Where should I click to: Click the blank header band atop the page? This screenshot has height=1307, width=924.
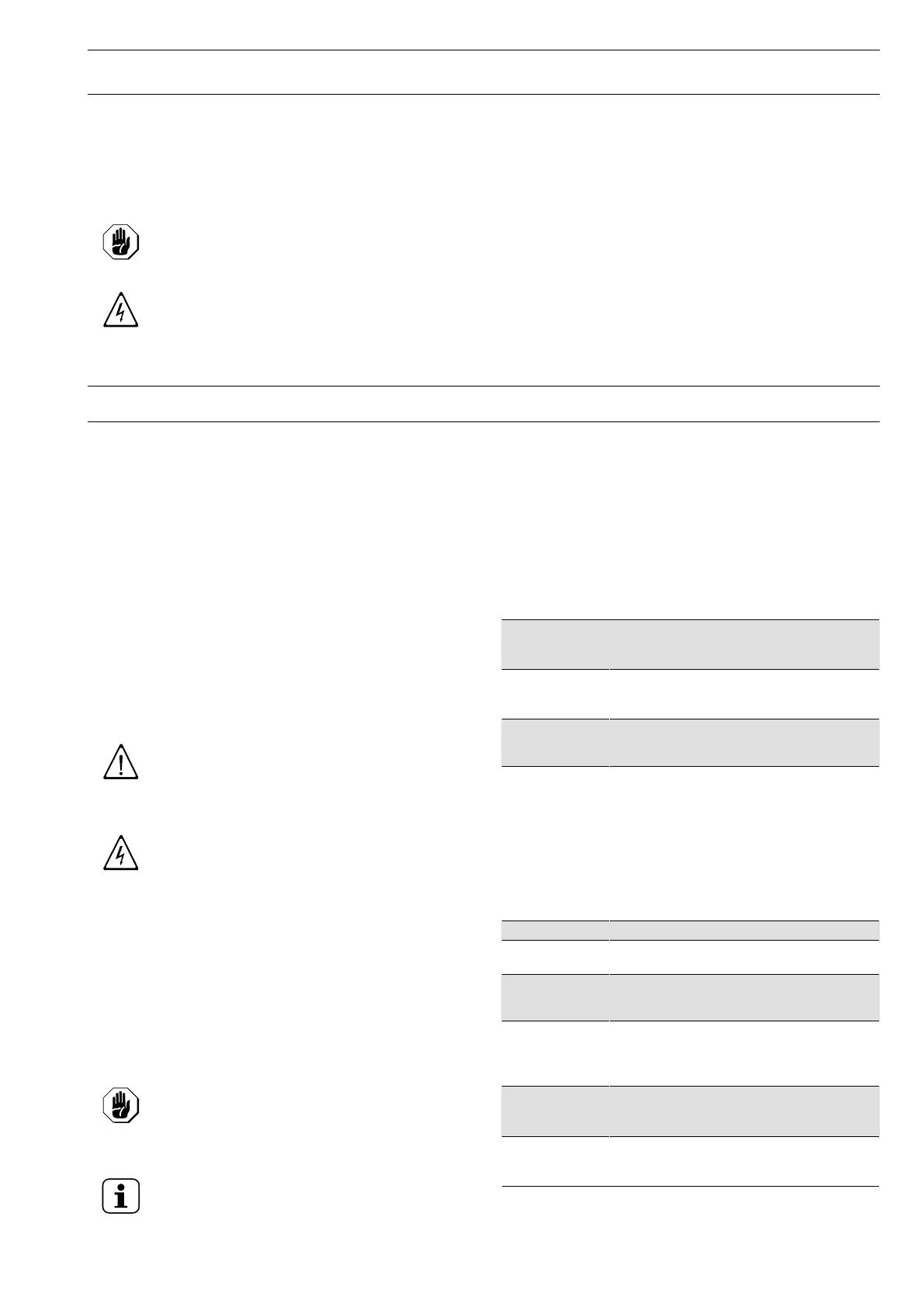(483, 73)
